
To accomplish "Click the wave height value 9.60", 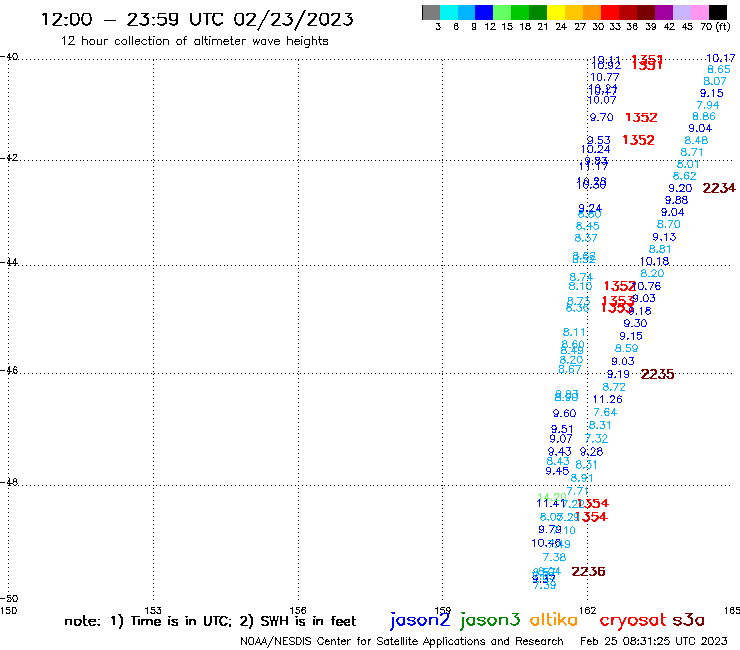I will click(564, 414).
